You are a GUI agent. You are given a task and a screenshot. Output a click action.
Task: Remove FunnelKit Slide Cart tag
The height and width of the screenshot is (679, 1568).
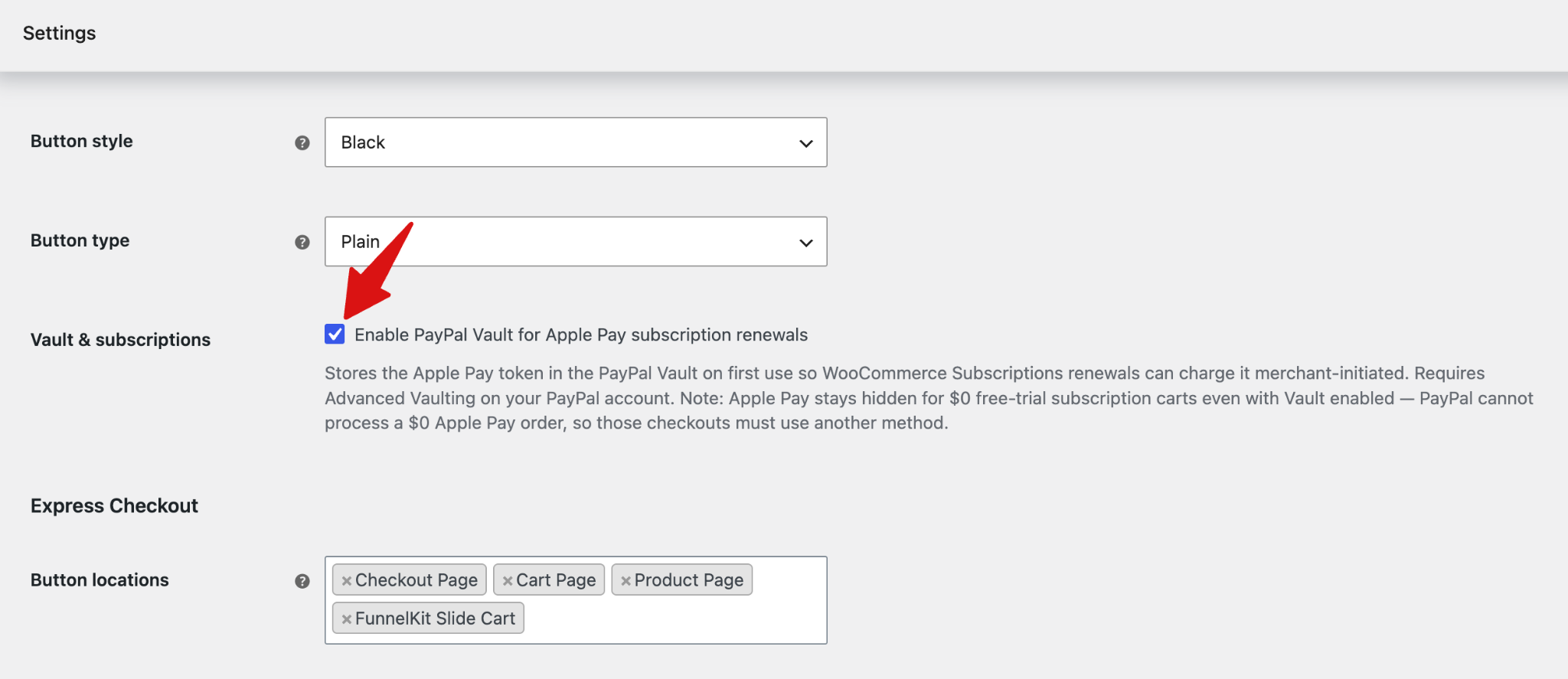click(347, 619)
